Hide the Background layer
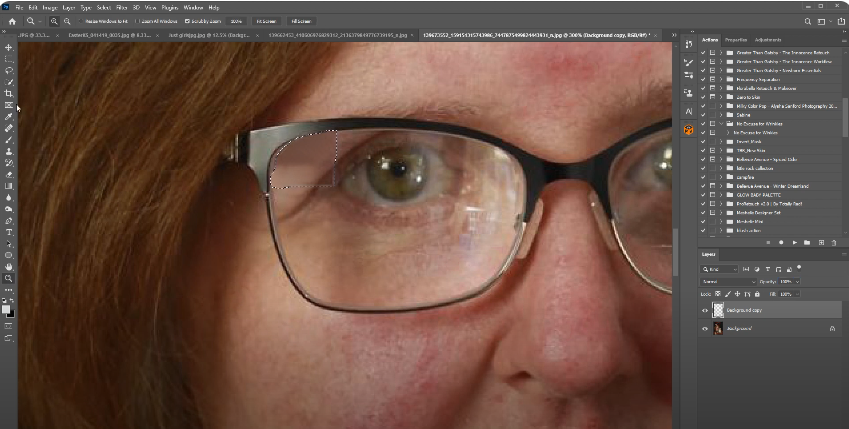This screenshot has height=429, width=849. pyautogui.click(x=705, y=329)
